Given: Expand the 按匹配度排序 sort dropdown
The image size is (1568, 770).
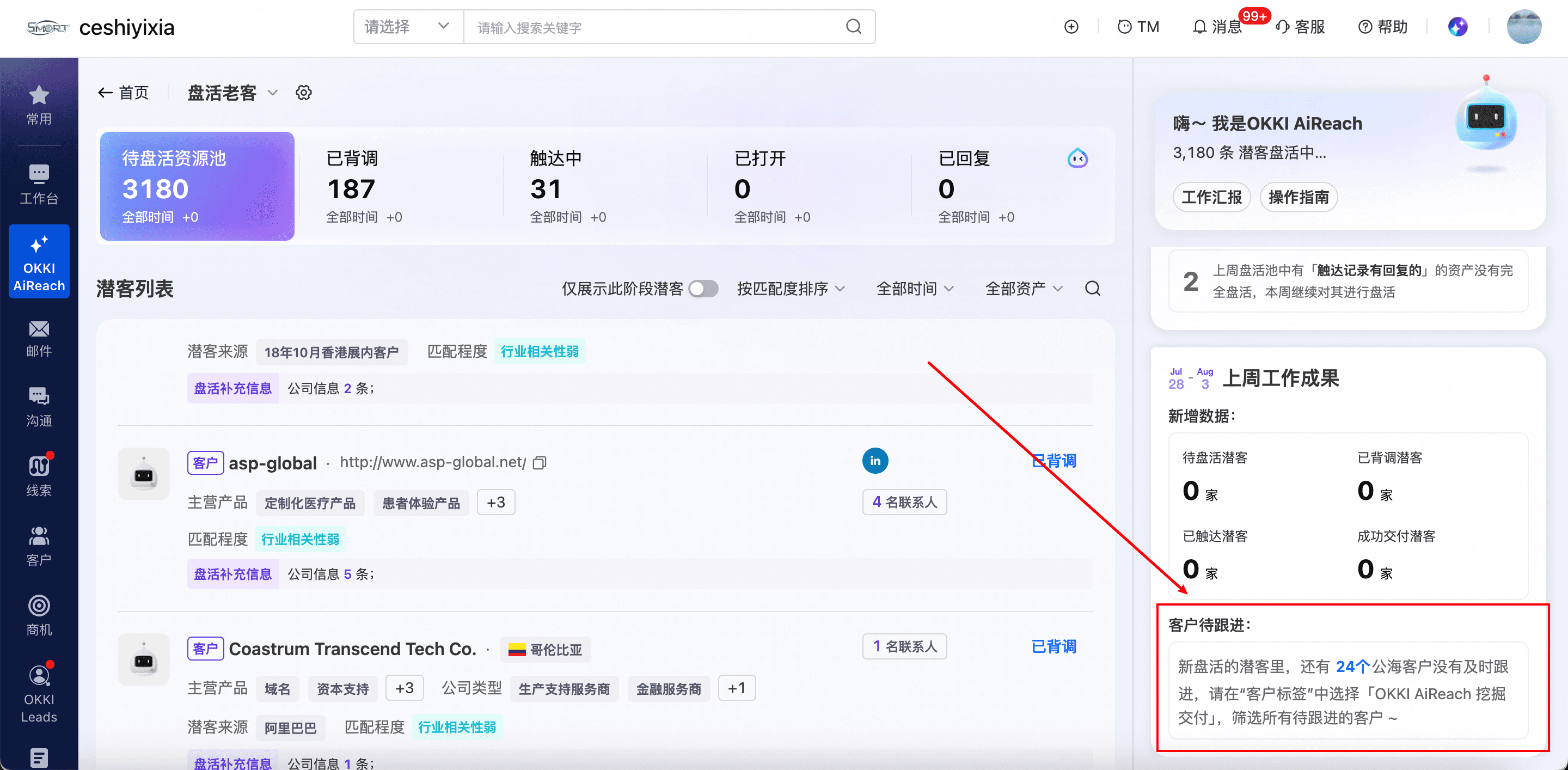Looking at the screenshot, I should pos(791,289).
